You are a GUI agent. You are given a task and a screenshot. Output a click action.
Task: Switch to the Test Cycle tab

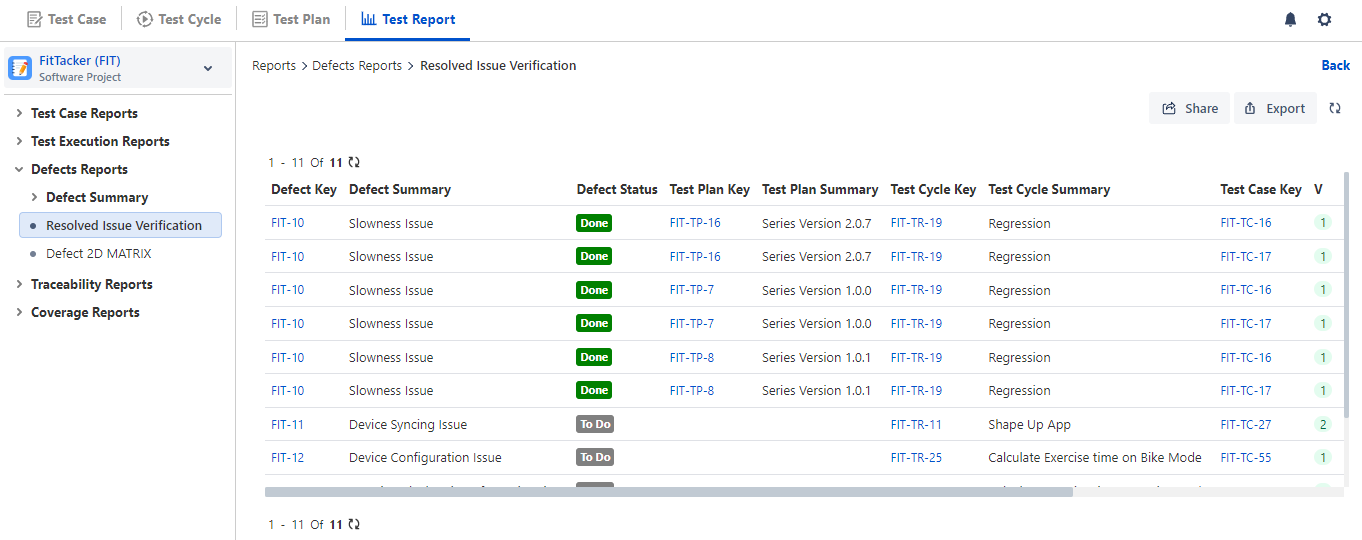[179, 19]
